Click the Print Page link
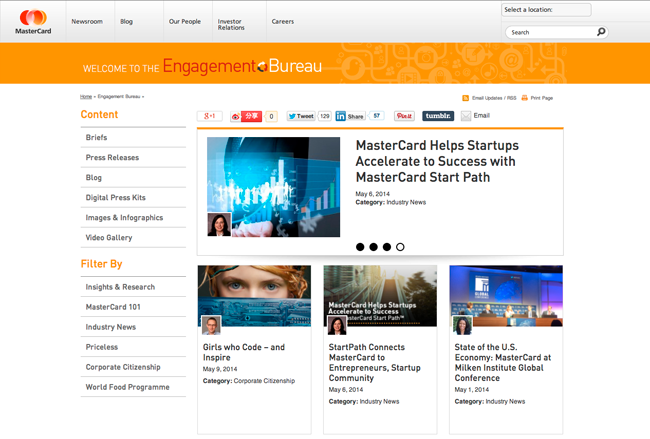Screen dimensions: 650x439 (542, 98)
